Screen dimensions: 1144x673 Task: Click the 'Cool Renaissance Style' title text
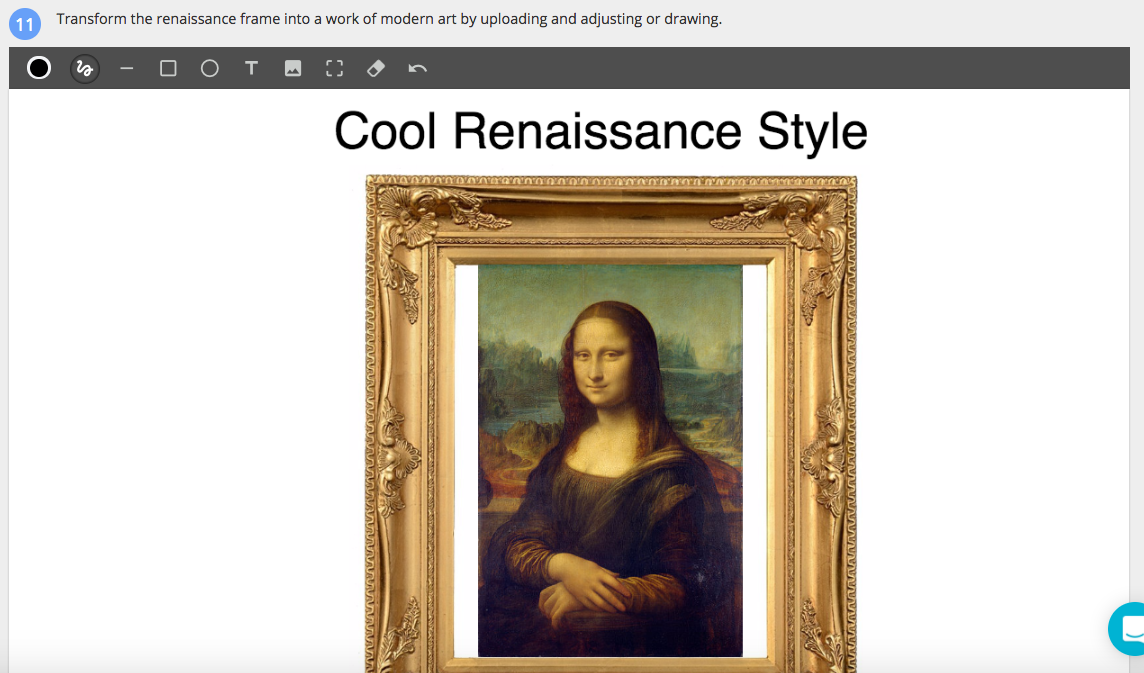(600, 132)
